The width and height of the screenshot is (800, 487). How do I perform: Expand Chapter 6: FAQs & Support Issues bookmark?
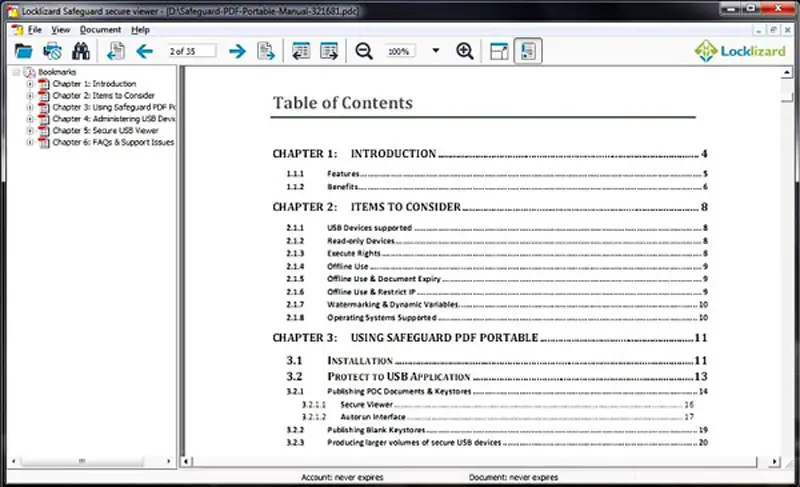tap(30, 142)
